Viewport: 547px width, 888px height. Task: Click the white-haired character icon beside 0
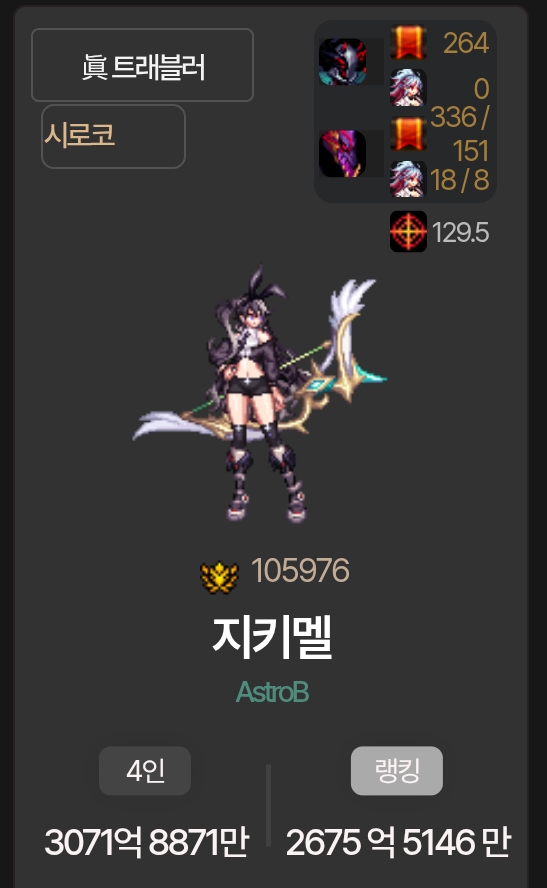[x=408, y=88]
